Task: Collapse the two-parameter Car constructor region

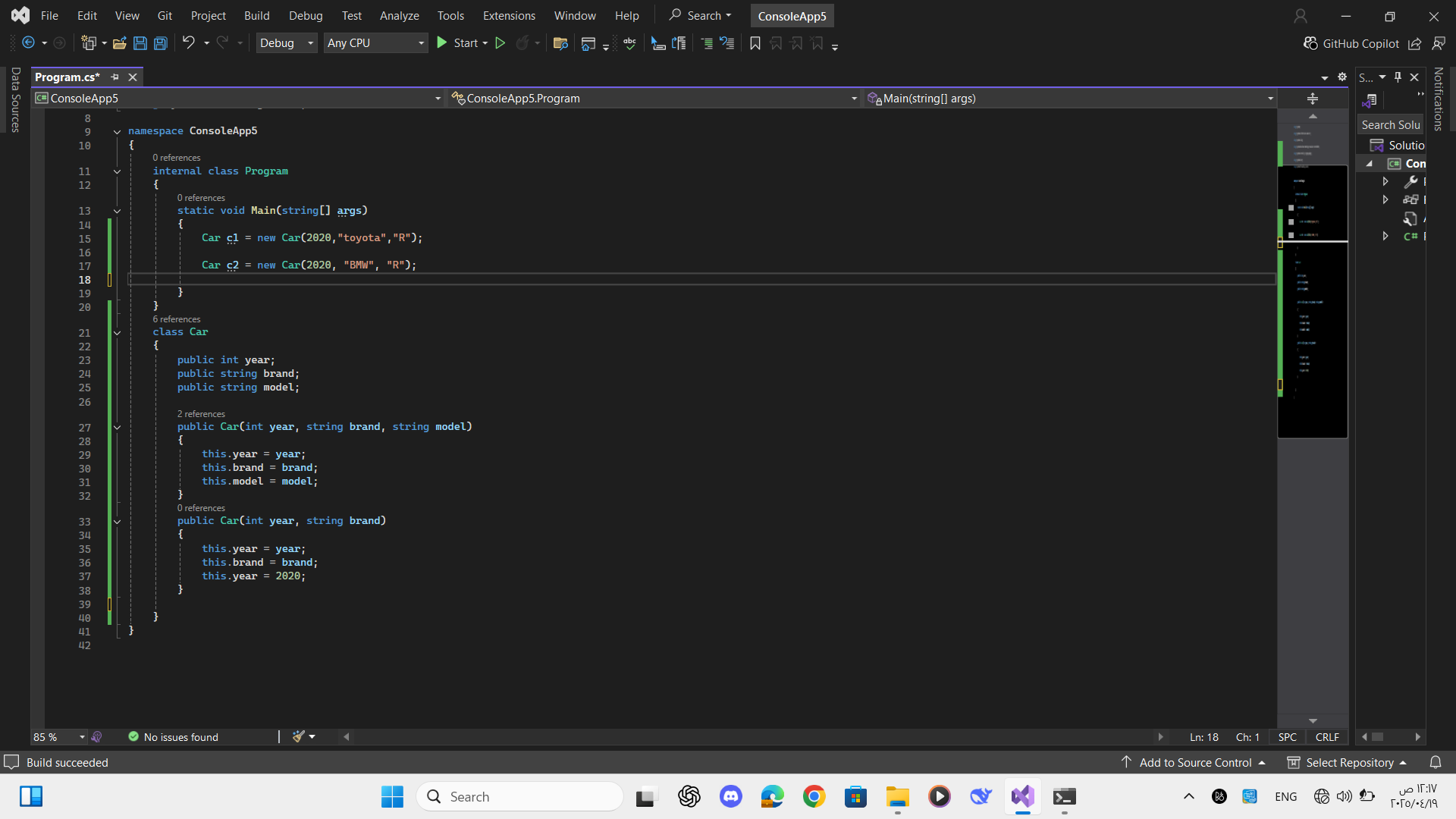Action: click(x=118, y=521)
